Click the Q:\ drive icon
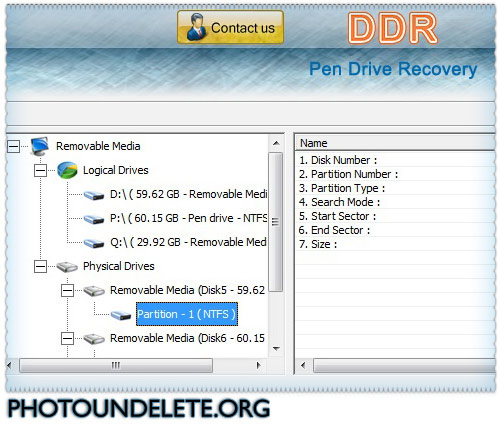The width and height of the screenshot is (500, 425). click(x=94, y=243)
